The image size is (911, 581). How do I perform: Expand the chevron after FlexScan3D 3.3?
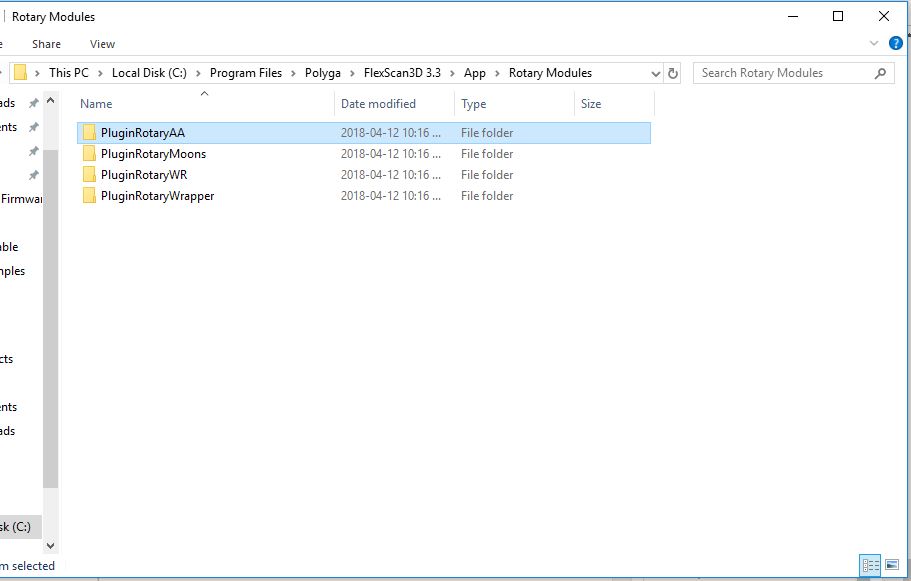454,73
